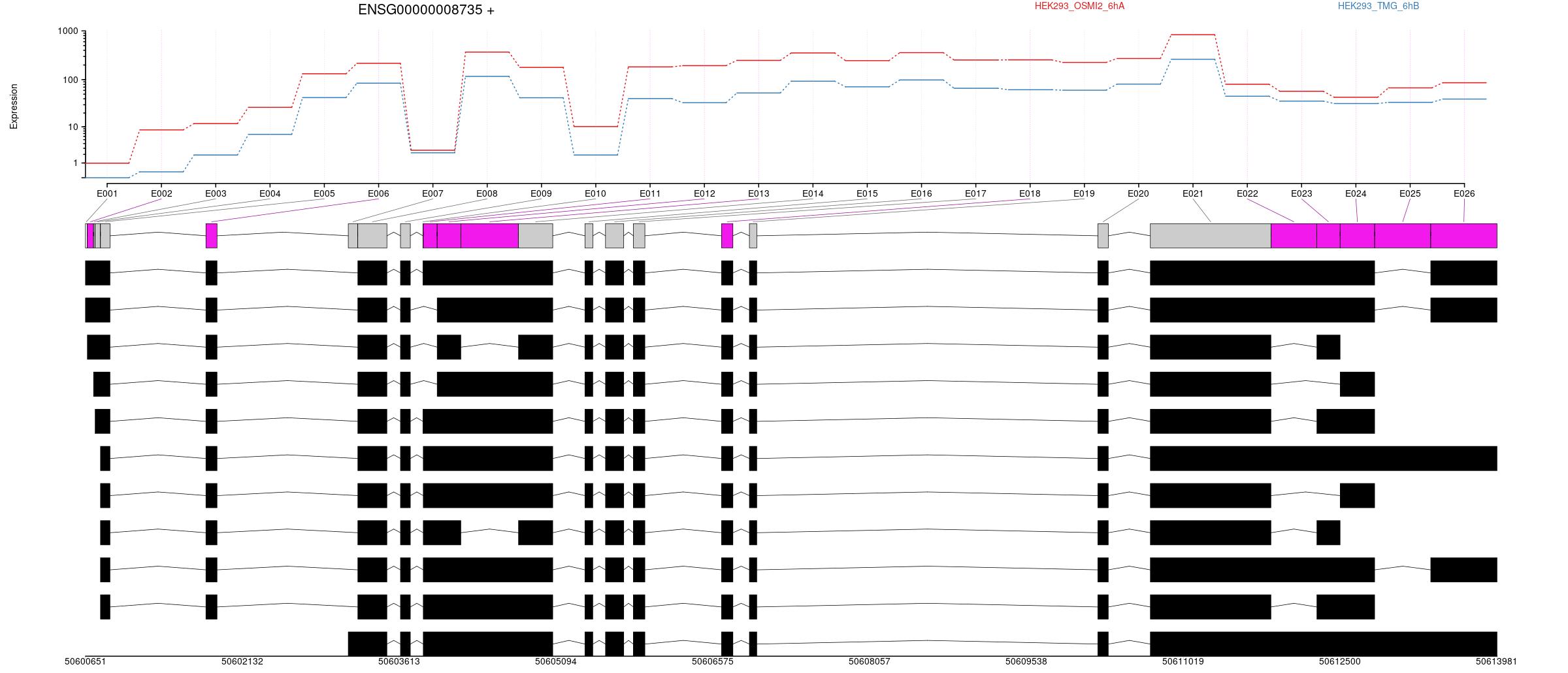Click exon label E017

[x=975, y=193]
